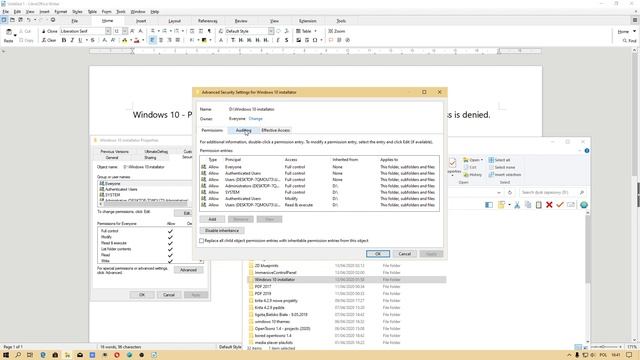Open the taskbar notification center
640x360 pixels.
pos(629,355)
